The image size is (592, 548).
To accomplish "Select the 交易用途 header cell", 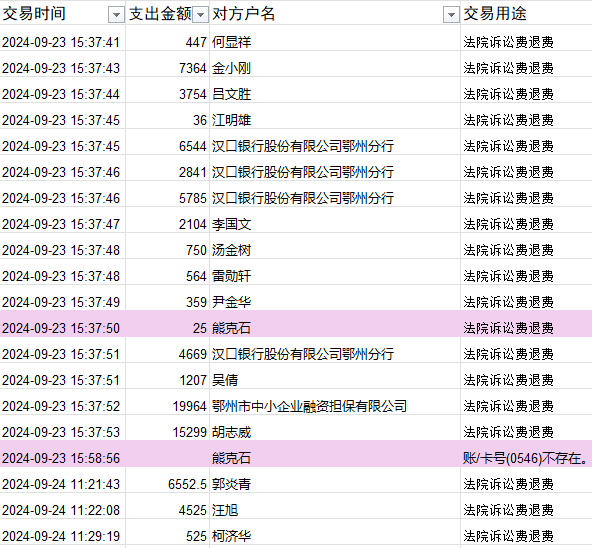I will point(526,13).
